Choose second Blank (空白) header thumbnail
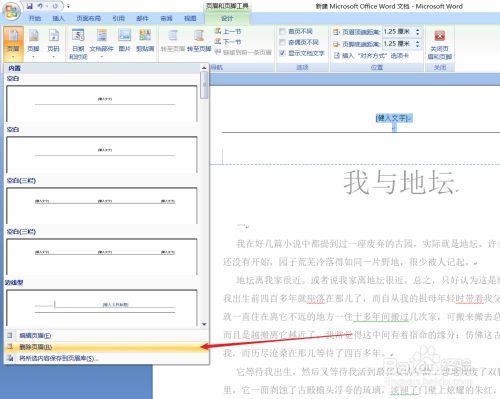 click(x=102, y=155)
